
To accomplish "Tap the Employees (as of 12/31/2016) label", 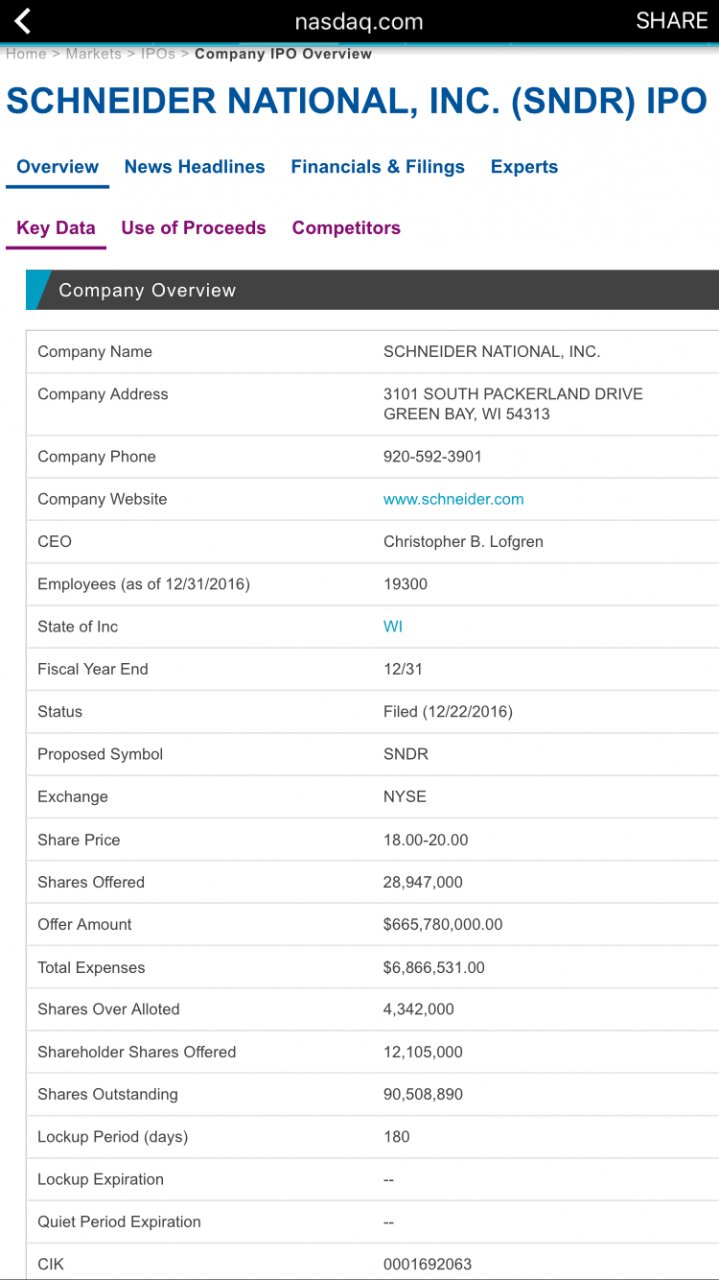I will (x=143, y=584).
